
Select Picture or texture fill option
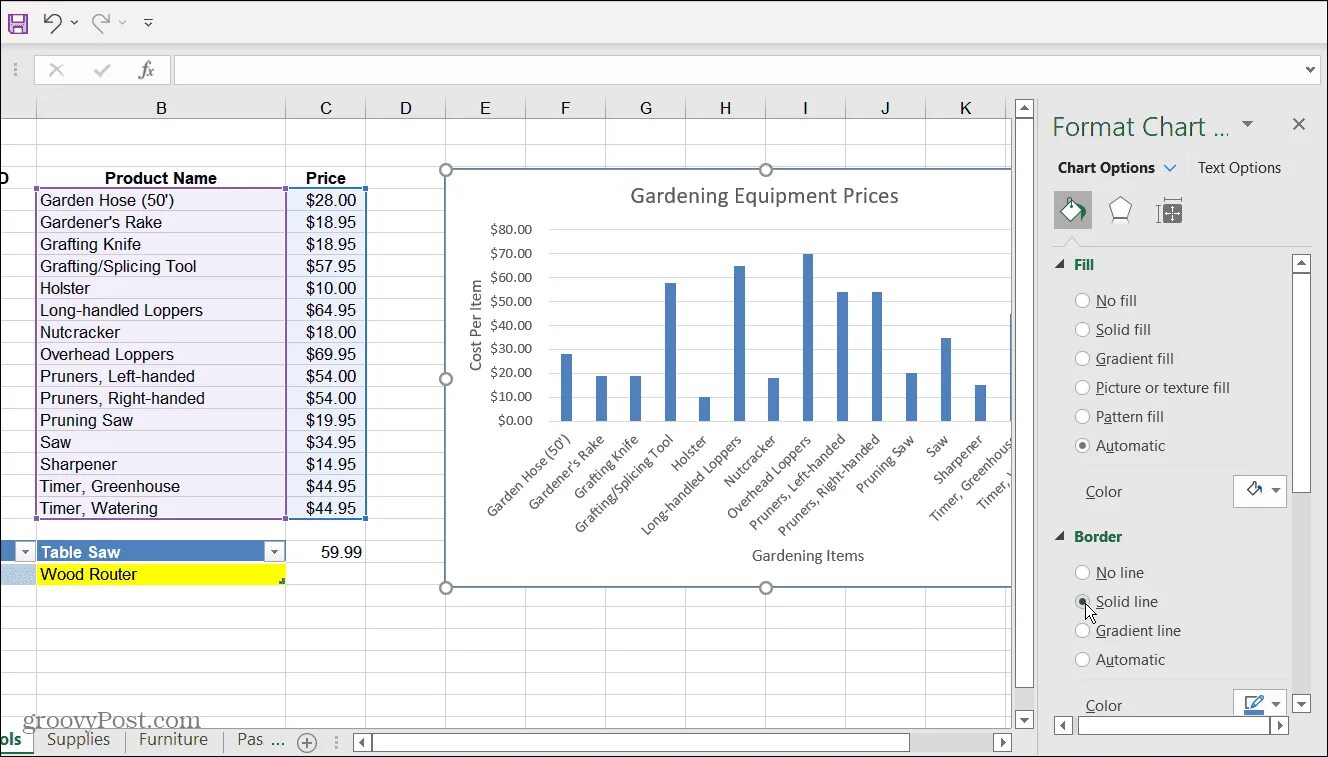click(1082, 388)
